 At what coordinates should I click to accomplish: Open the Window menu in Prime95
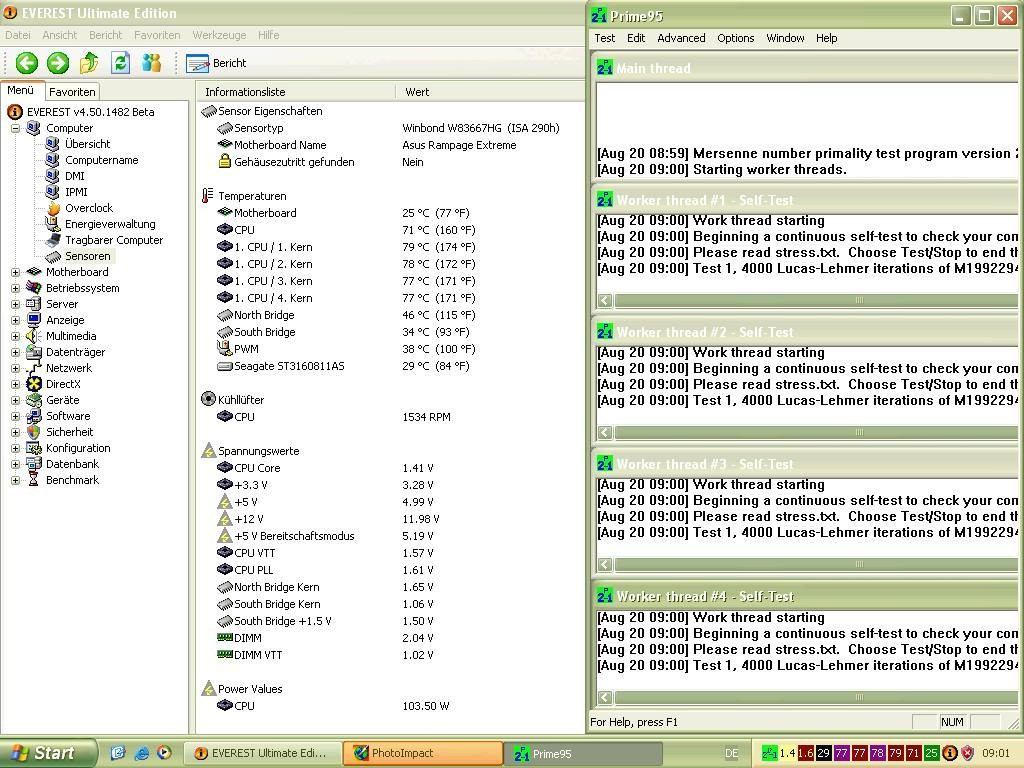coord(785,38)
